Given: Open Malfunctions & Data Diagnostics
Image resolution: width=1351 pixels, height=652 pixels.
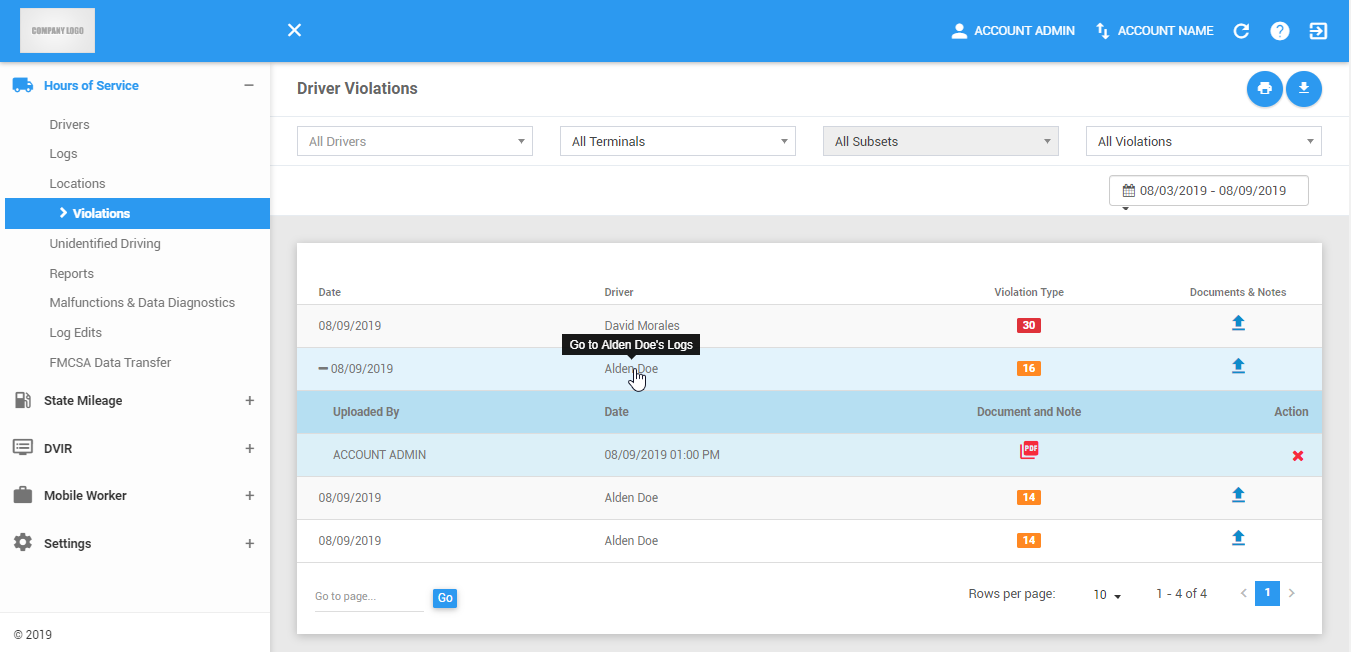Looking at the screenshot, I should [x=142, y=303].
